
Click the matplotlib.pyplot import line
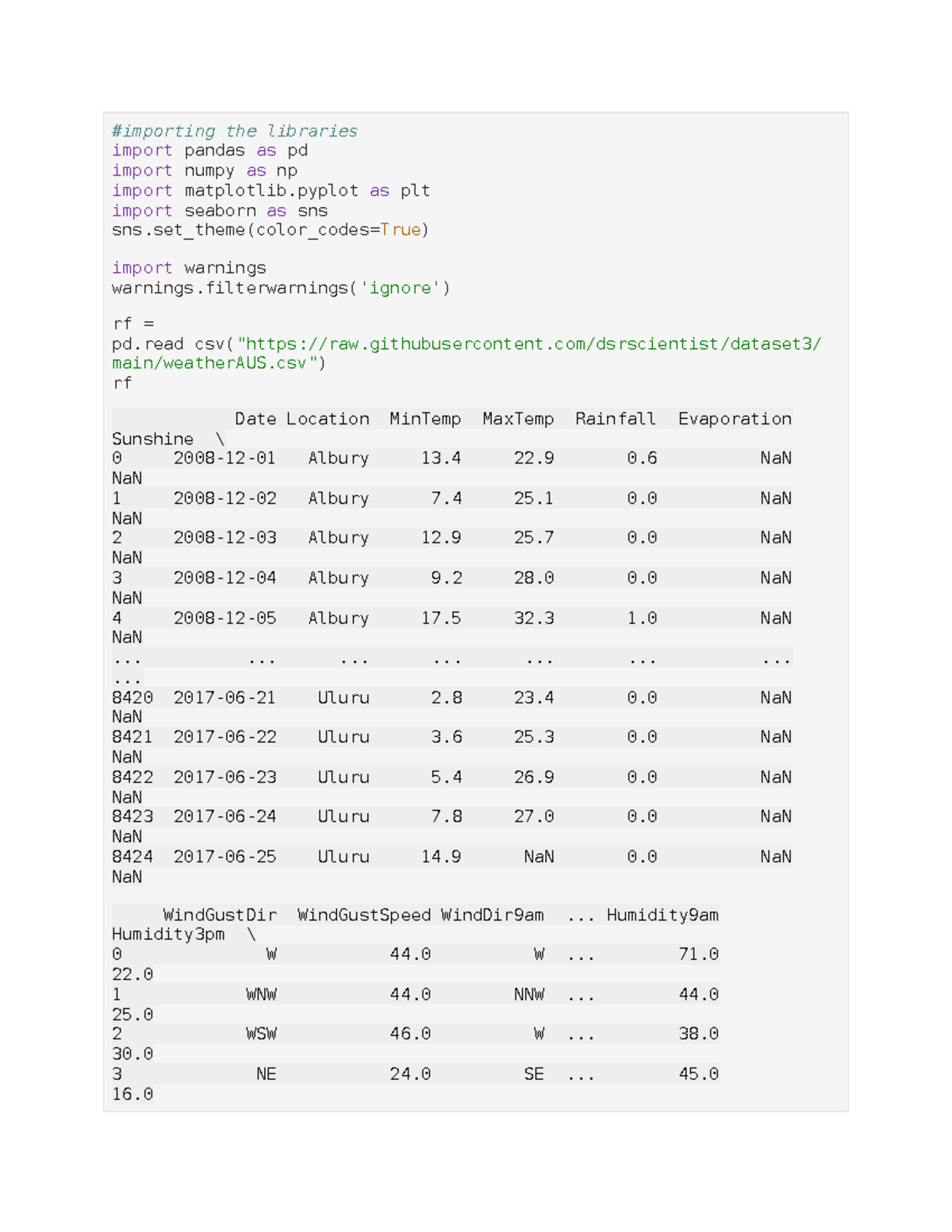[271, 190]
